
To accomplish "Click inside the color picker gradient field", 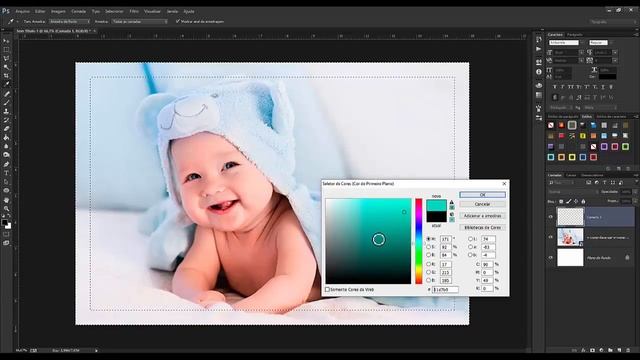I will (368, 241).
